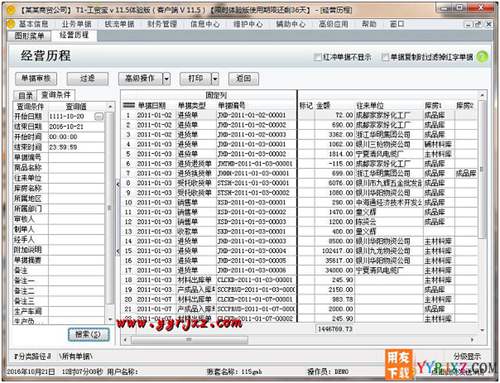Click the 过滤 button
The height and width of the screenshot is (383, 500).
pos(88,79)
